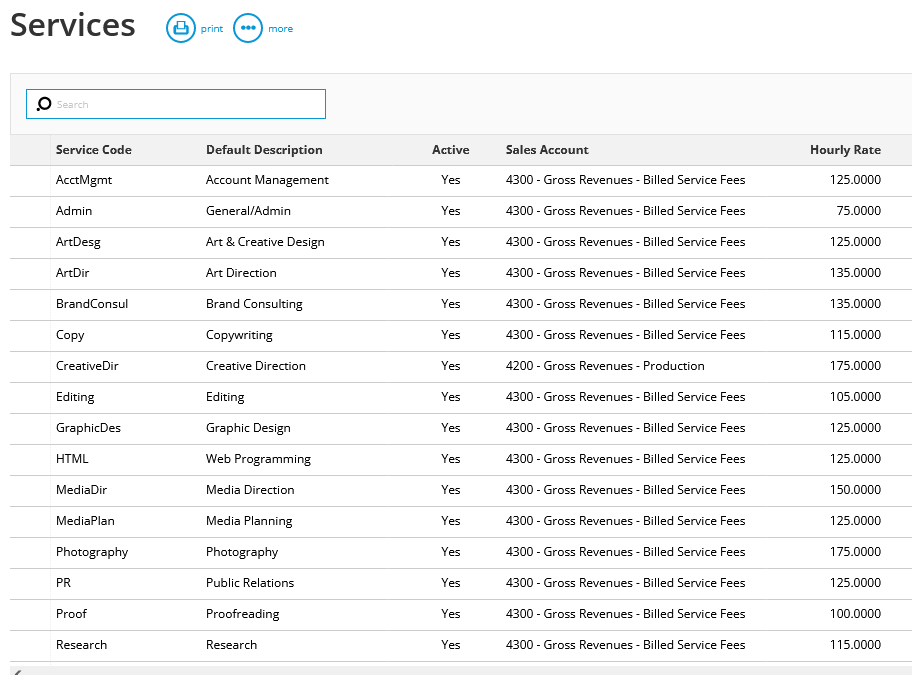Sort by Service Code column header
The height and width of the screenshot is (675, 912).
tap(94, 150)
